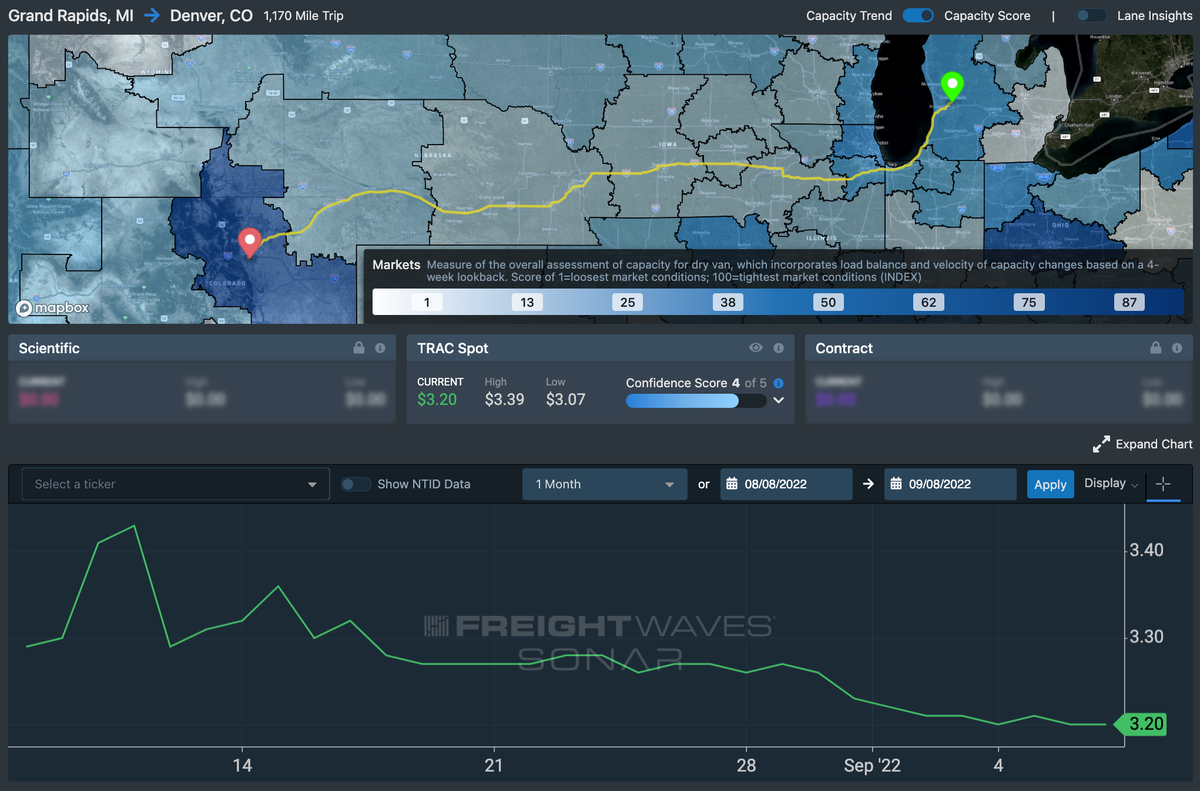The height and width of the screenshot is (791, 1200).
Task: Click the green origin pin on the map
Action: point(952,87)
